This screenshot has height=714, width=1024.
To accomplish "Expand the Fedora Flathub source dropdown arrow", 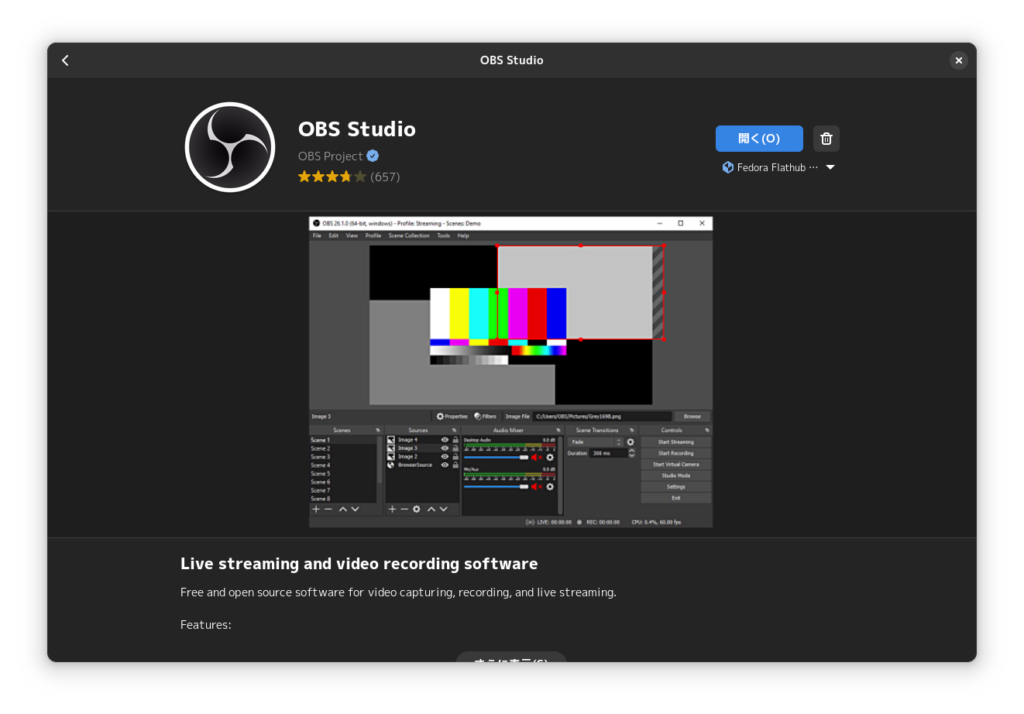I will point(830,167).
